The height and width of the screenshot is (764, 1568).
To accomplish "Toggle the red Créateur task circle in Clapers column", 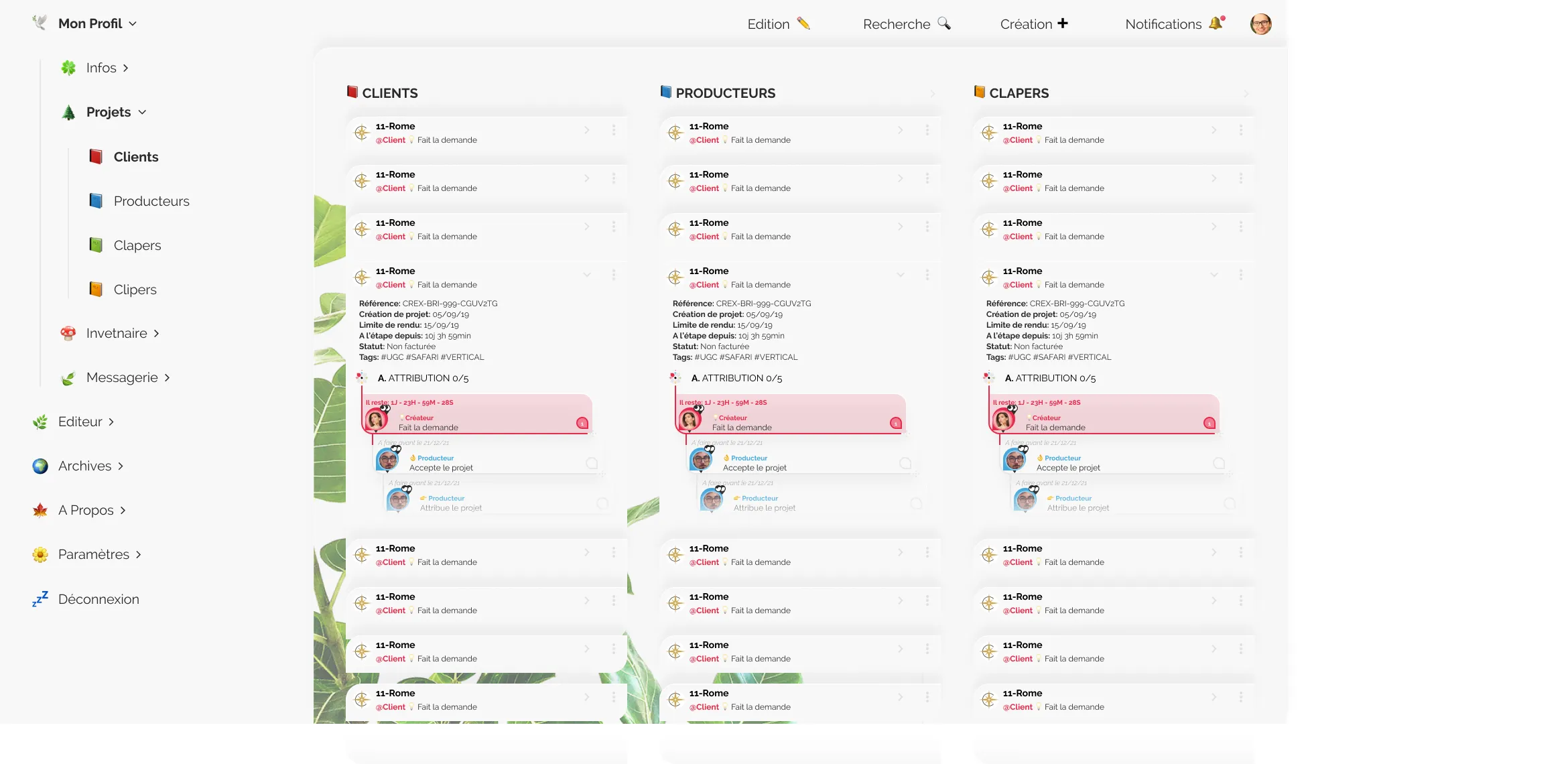I will [1210, 423].
